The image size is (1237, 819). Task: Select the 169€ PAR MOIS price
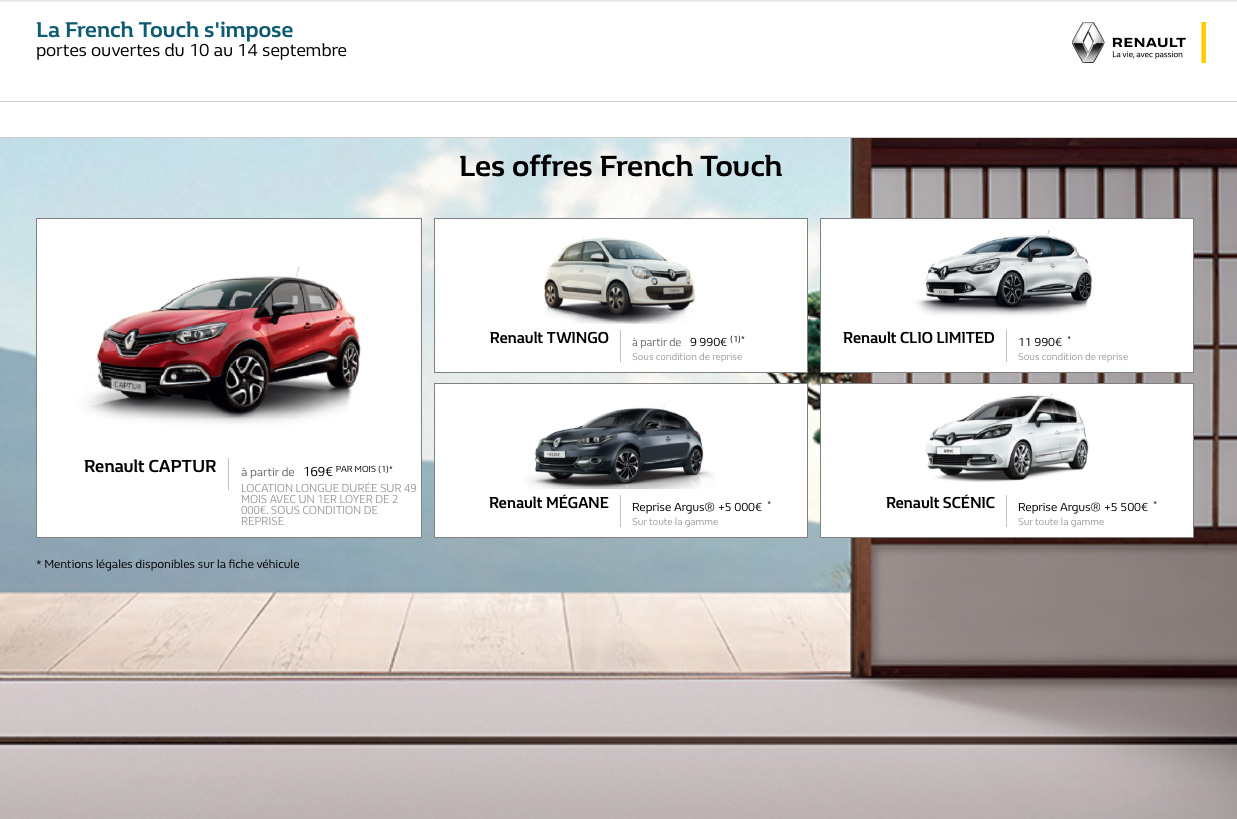348,471
